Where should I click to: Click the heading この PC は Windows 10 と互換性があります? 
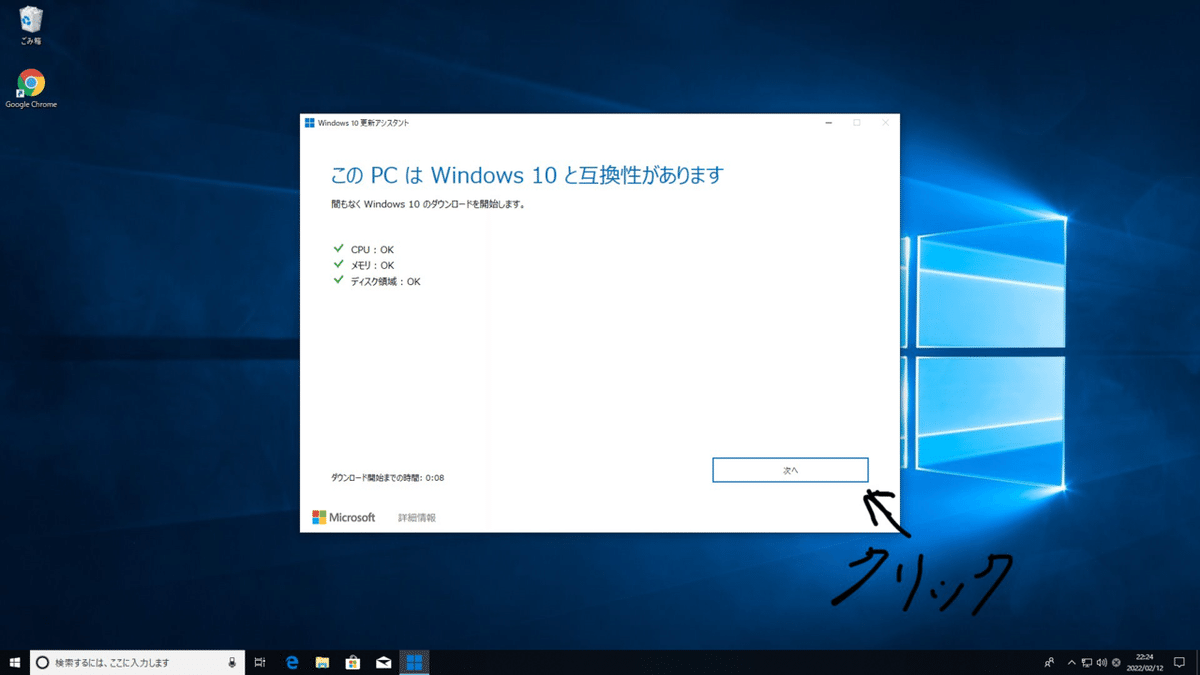[x=527, y=175]
